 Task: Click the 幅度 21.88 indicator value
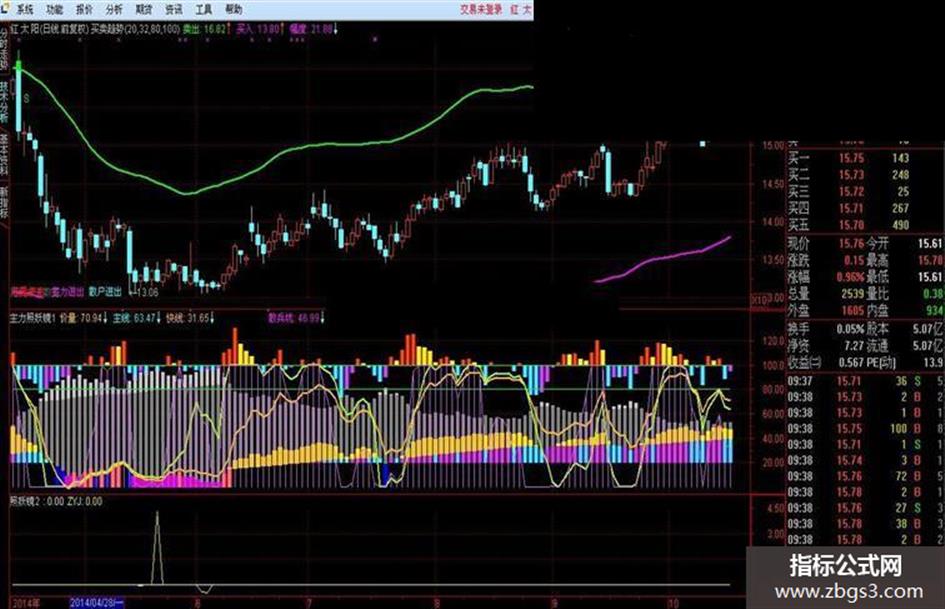[x=311, y=28]
